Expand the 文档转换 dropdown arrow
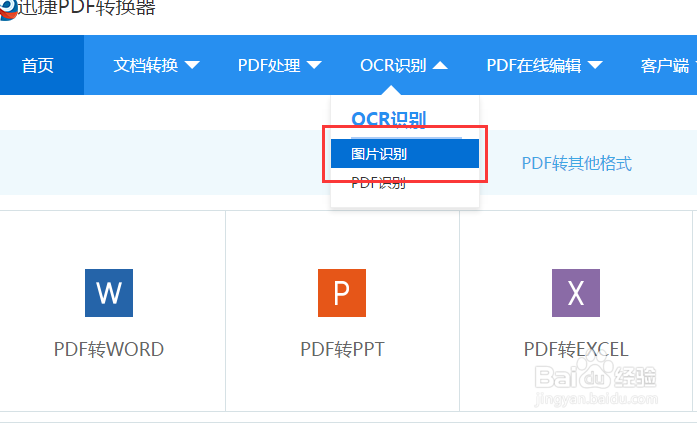Viewport: 697px width, 423px height. [192, 65]
